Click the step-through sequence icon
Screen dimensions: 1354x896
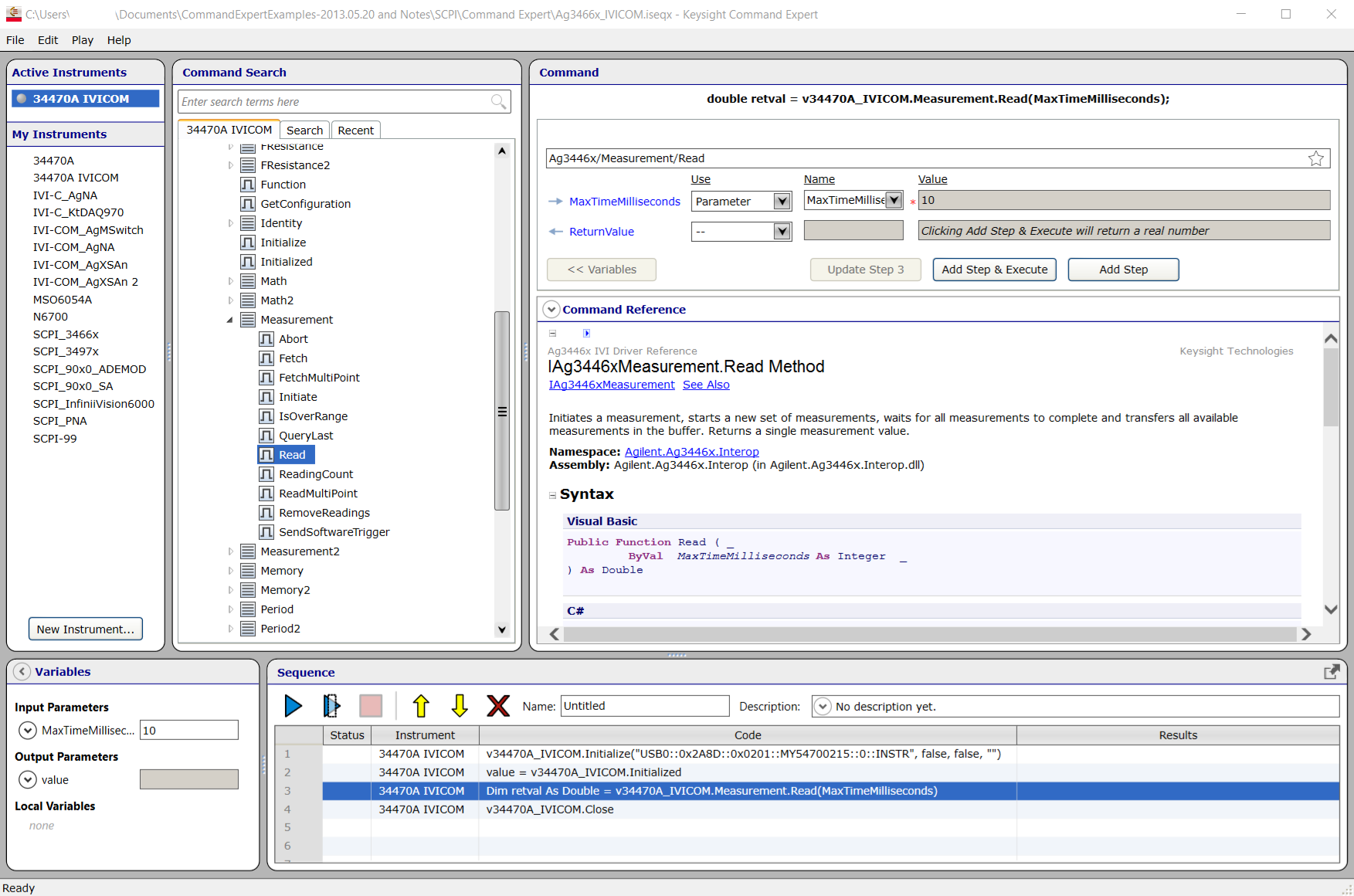click(x=331, y=706)
